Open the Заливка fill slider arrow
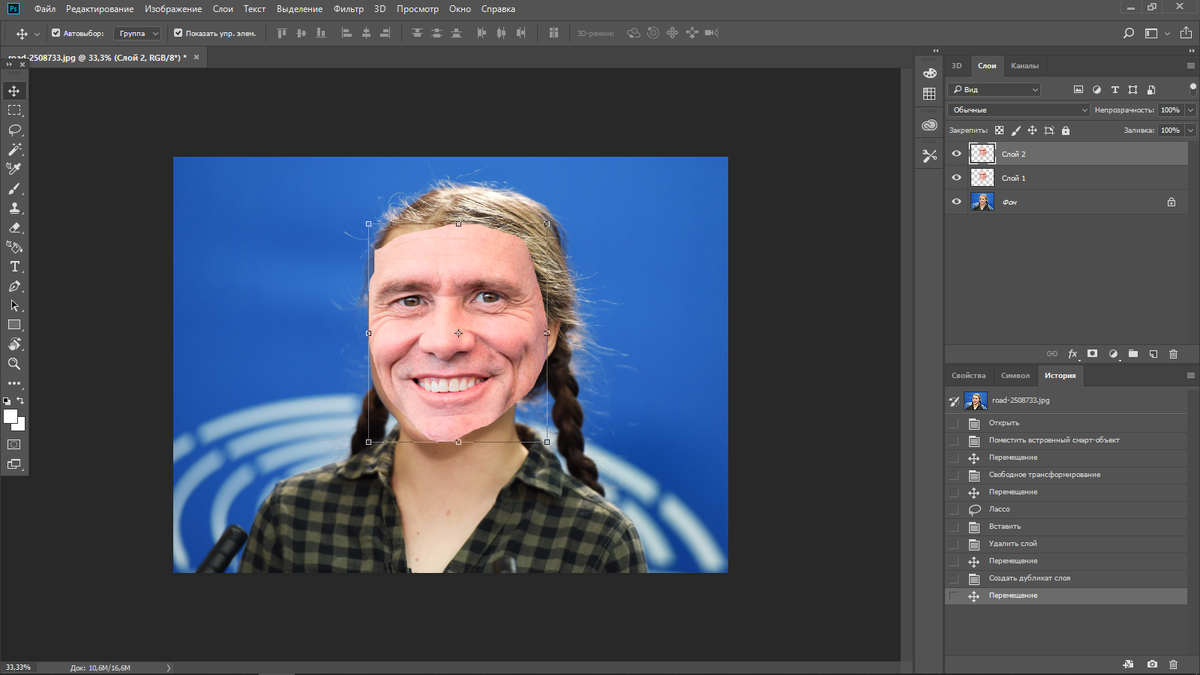This screenshot has width=1200, height=675. (1190, 130)
